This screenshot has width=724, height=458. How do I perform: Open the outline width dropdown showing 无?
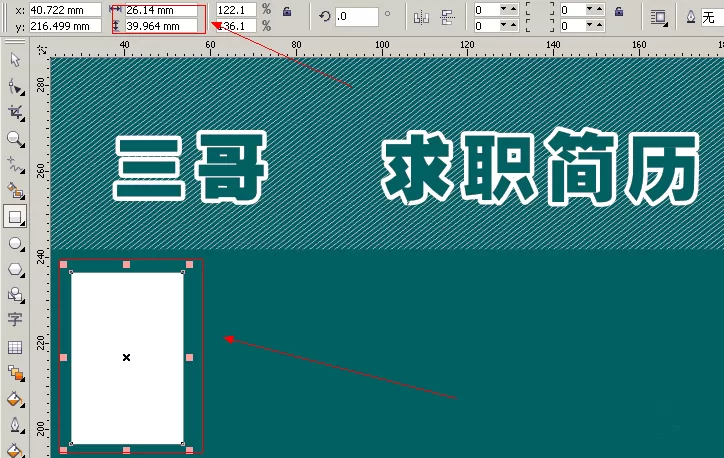pyautogui.click(x=712, y=18)
